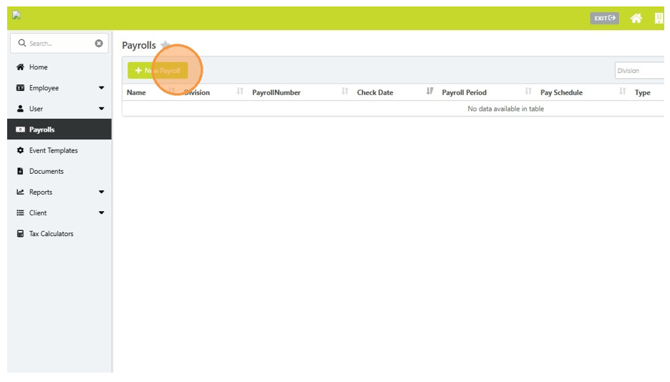
Task: Sort table by Payroll Period header
Action: 464,92
